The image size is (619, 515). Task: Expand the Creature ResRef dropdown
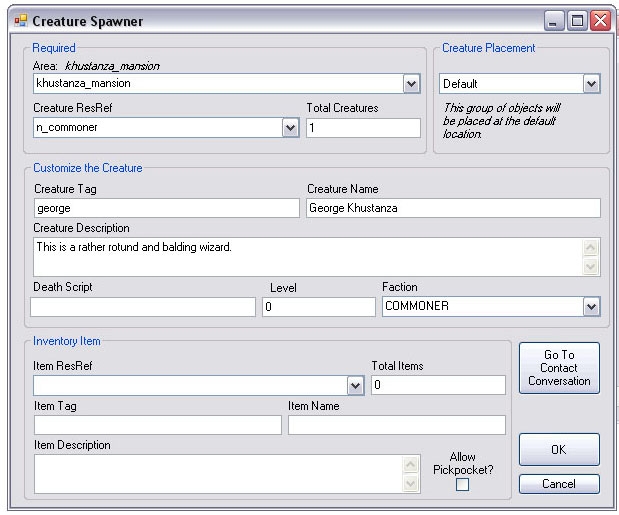290,128
